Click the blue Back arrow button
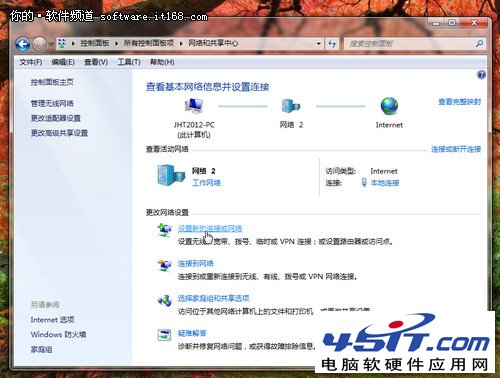The width and height of the screenshot is (500, 378). (x=23, y=44)
